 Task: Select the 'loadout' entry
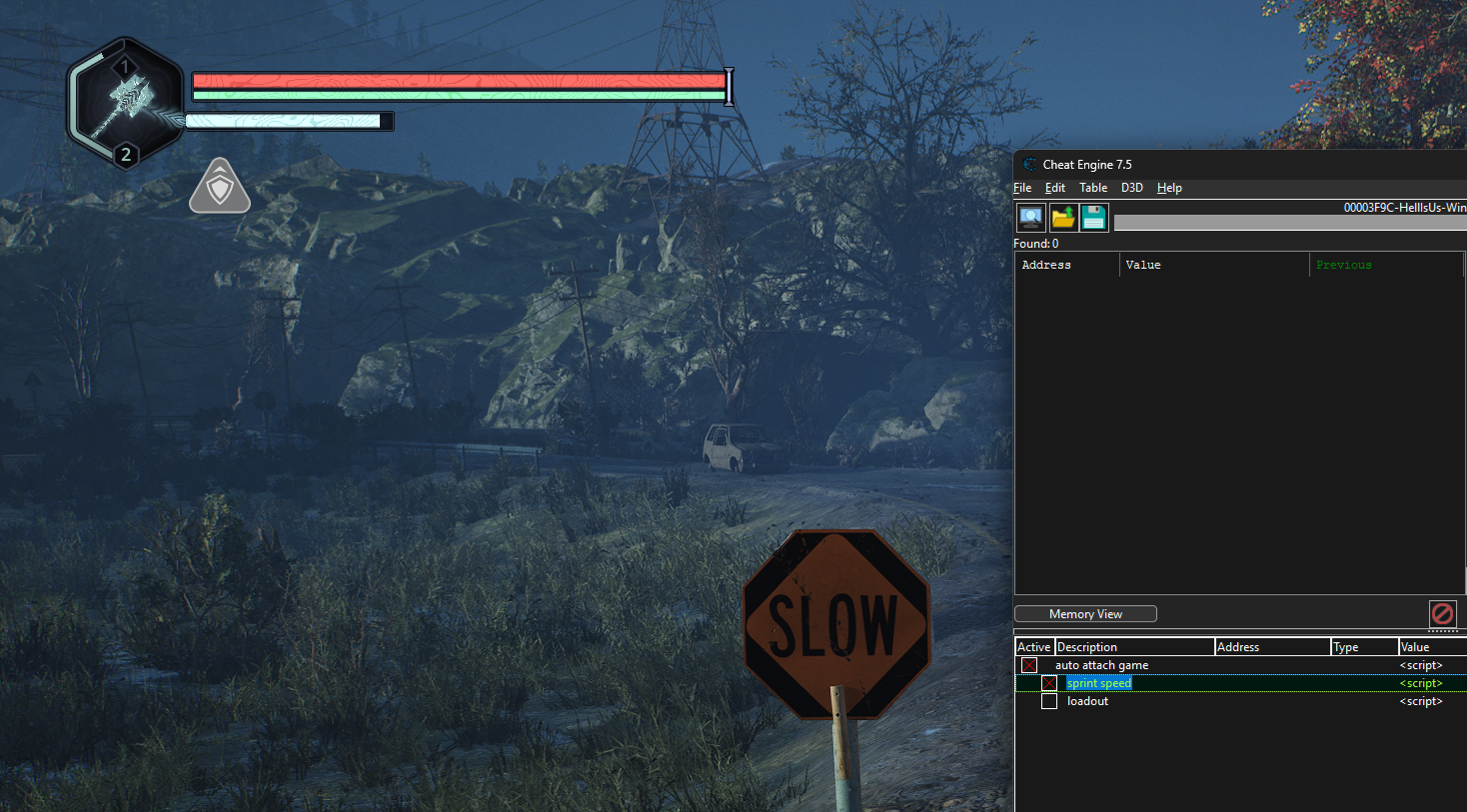(x=1087, y=701)
